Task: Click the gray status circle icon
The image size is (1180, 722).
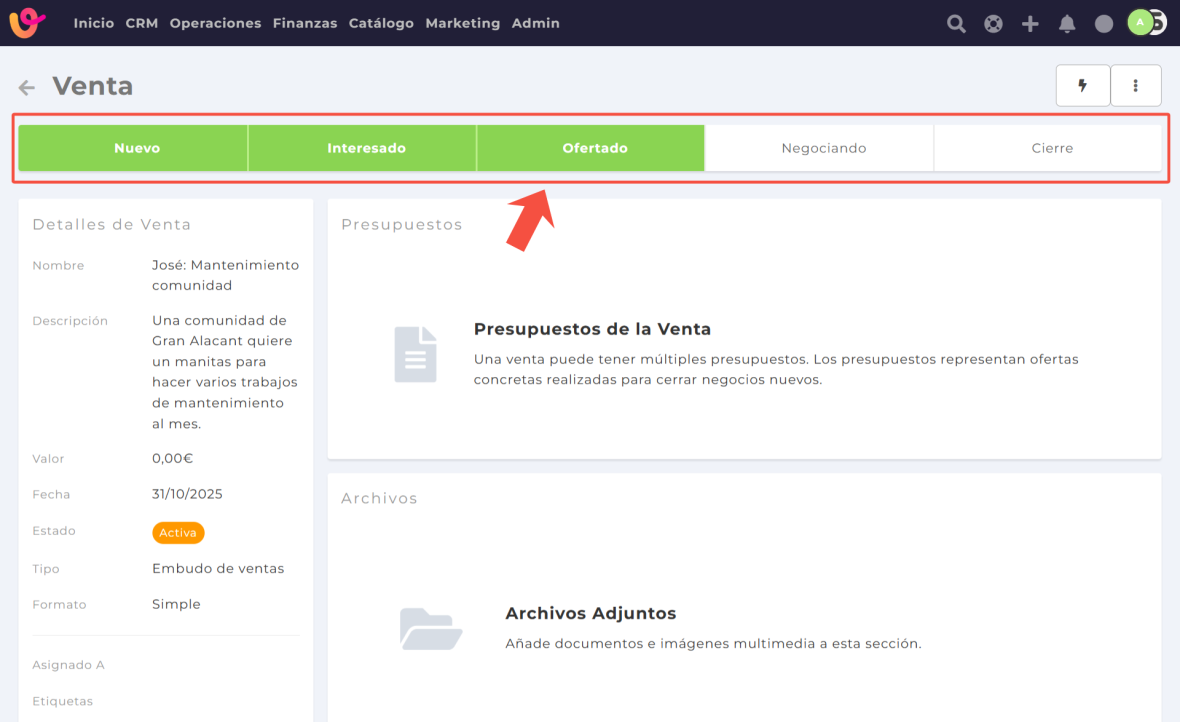Action: pyautogui.click(x=1104, y=24)
